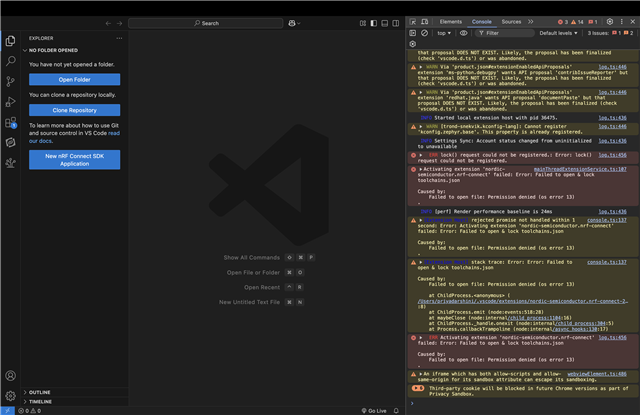The width and height of the screenshot is (640, 415).
Task: Open DevTools customize three-dot menu
Action: click(622, 22)
